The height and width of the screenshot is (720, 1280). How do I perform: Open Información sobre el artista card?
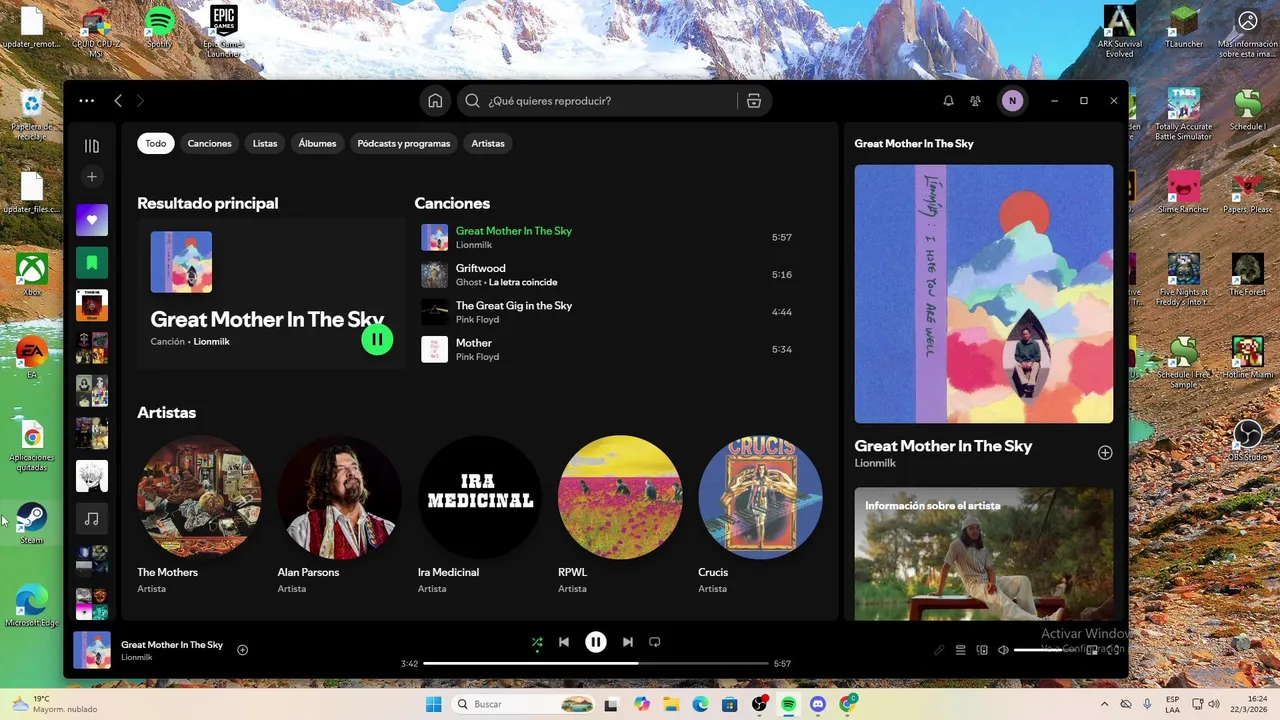pos(984,554)
